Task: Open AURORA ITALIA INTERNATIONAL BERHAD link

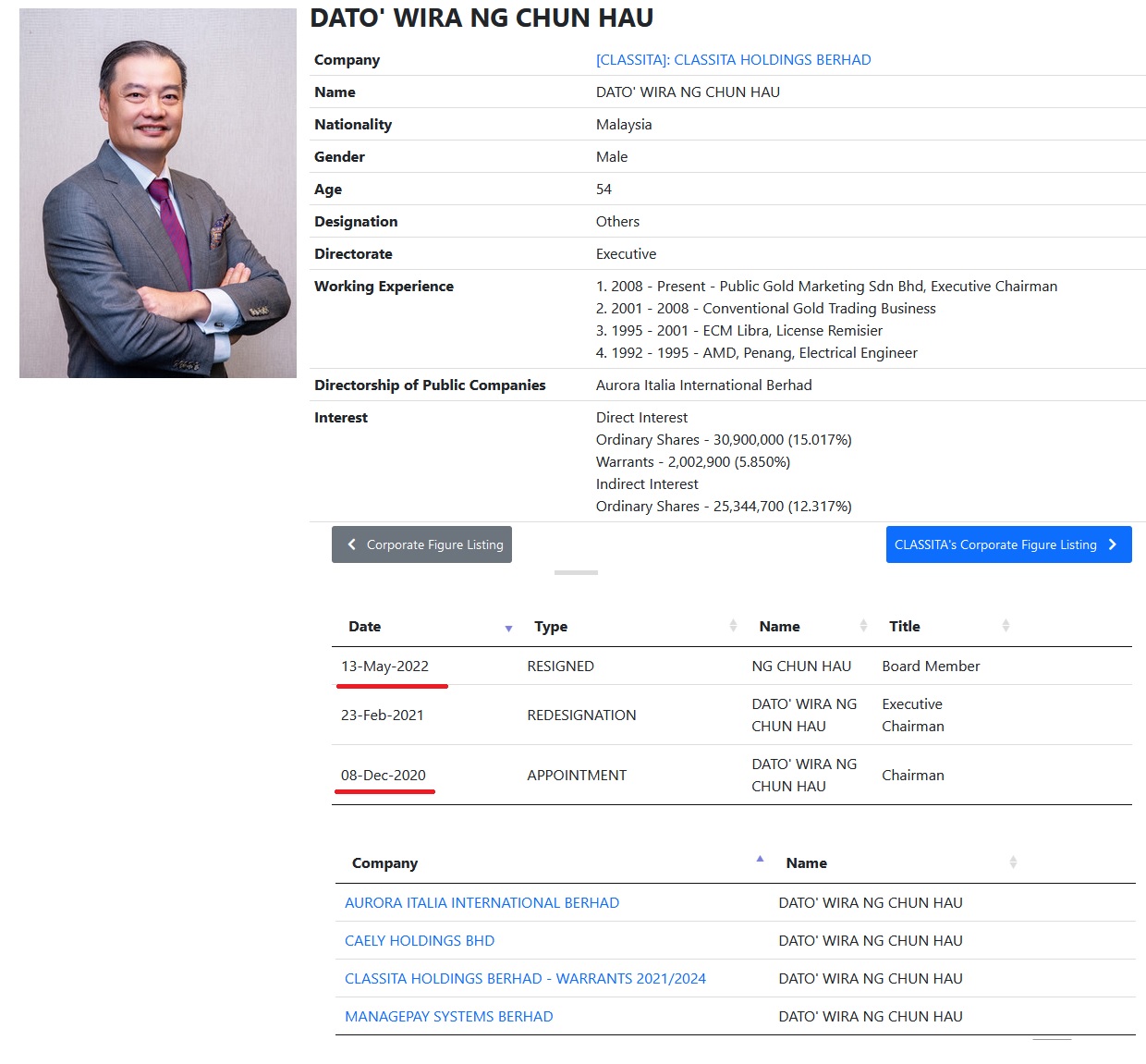Action: [482, 902]
